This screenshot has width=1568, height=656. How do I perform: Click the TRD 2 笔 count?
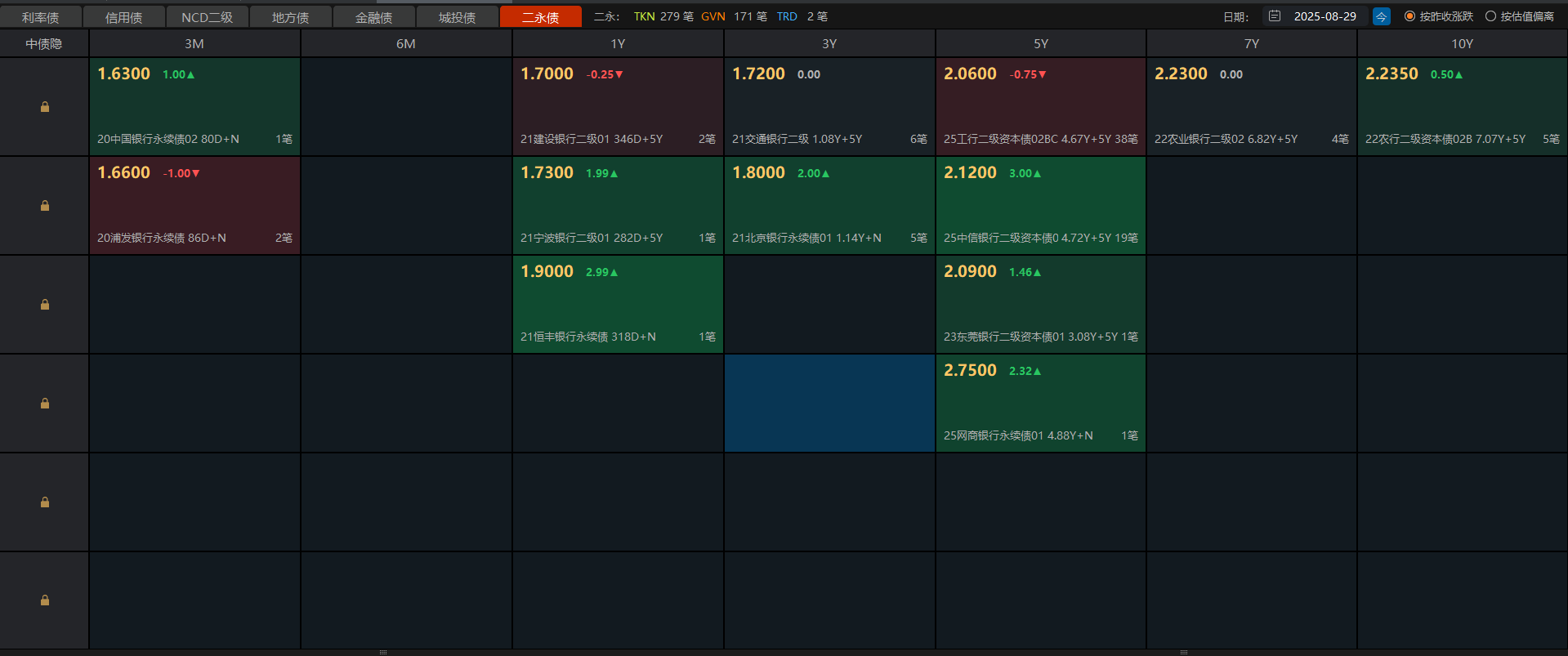pyautogui.click(x=802, y=16)
